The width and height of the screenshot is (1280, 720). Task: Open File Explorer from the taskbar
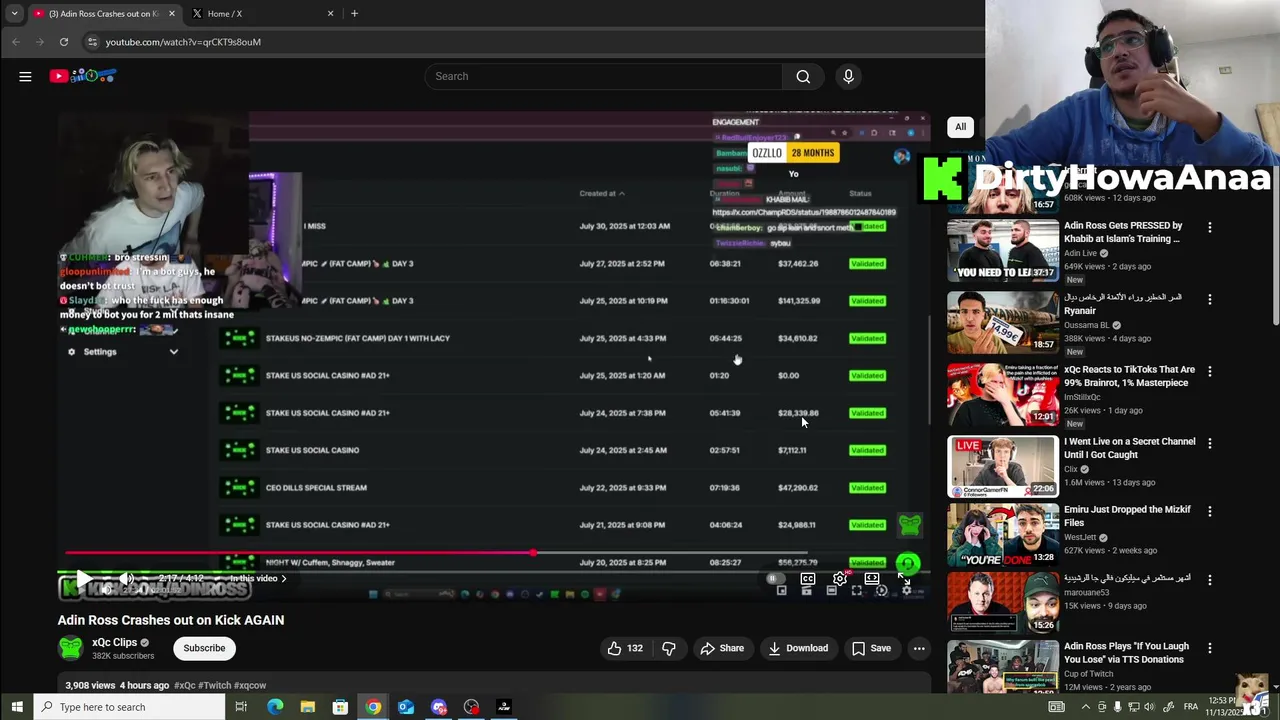(308, 707)
